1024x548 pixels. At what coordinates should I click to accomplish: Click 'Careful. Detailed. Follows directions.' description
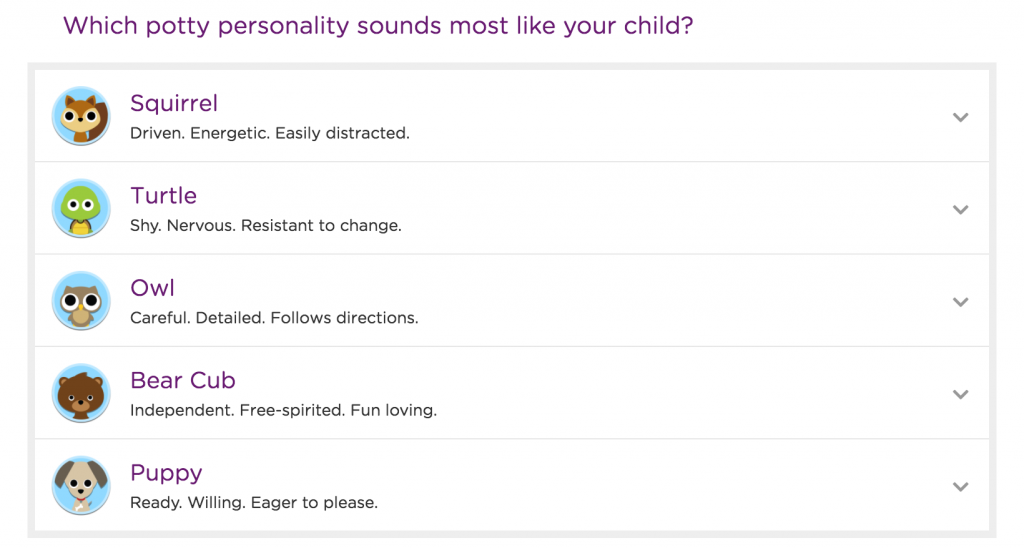(x=274, y=318)
